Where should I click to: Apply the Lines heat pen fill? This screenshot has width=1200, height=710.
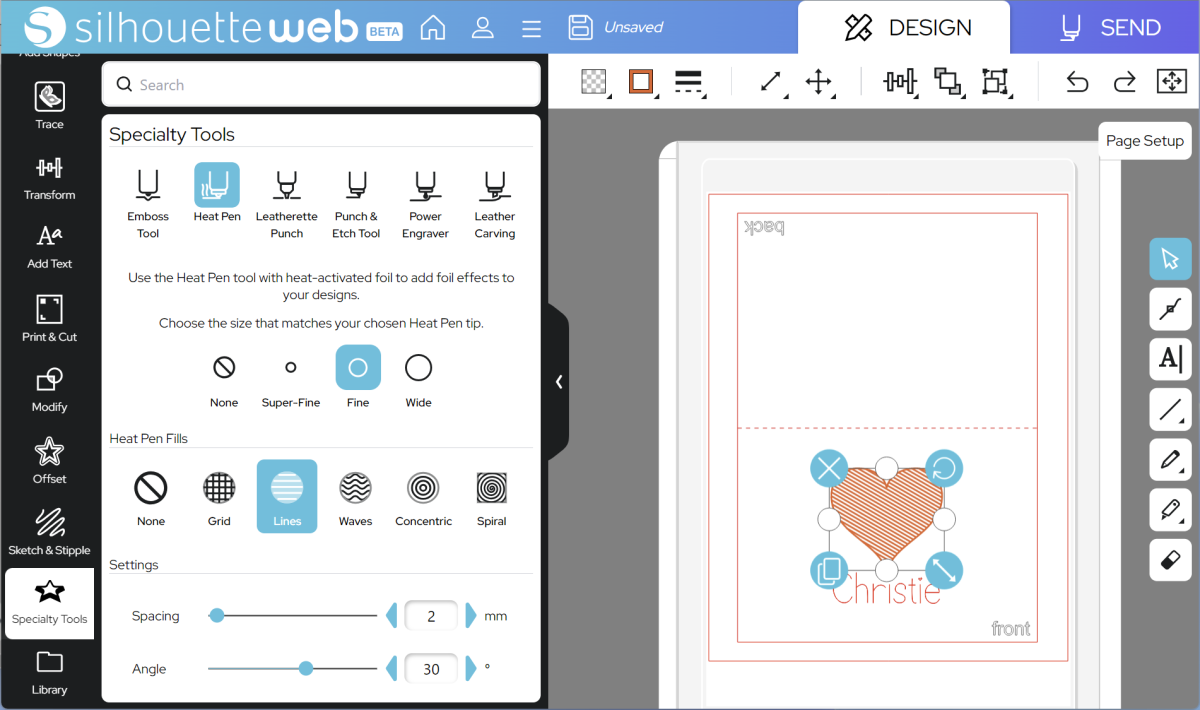pos(287,496)
